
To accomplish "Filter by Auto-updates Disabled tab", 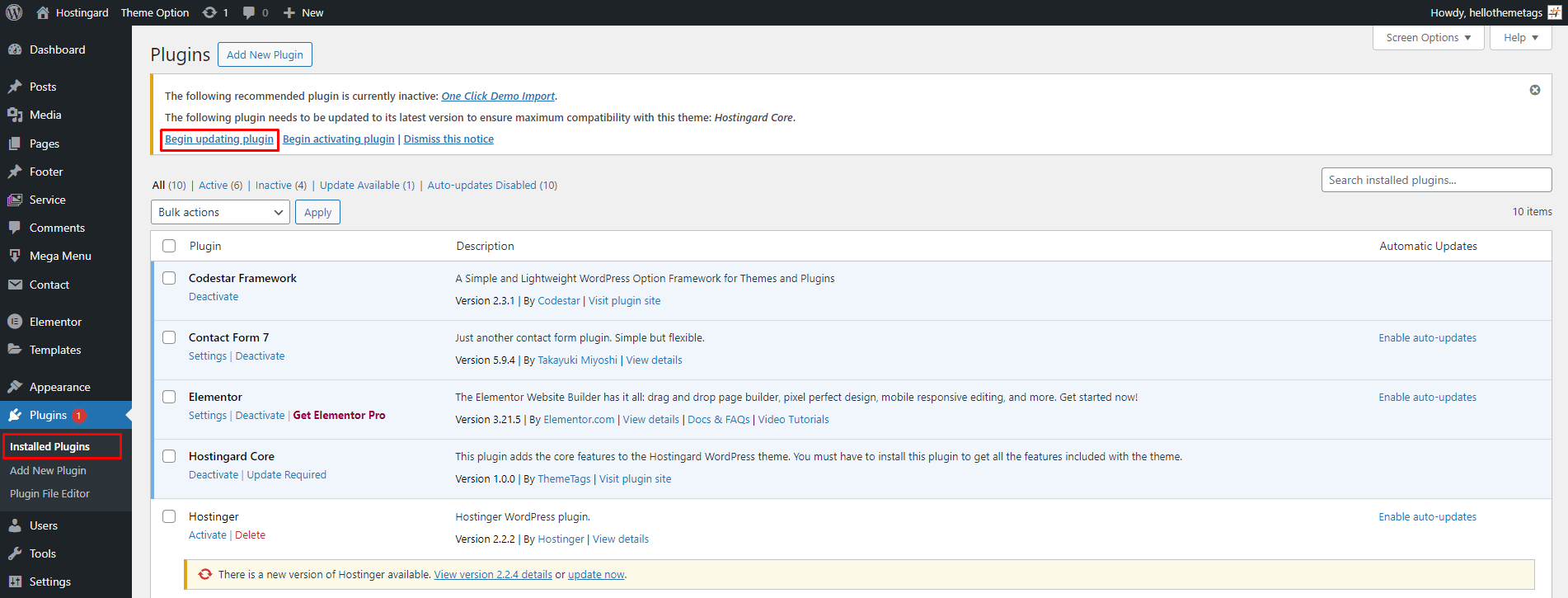I will click(492, 185).
